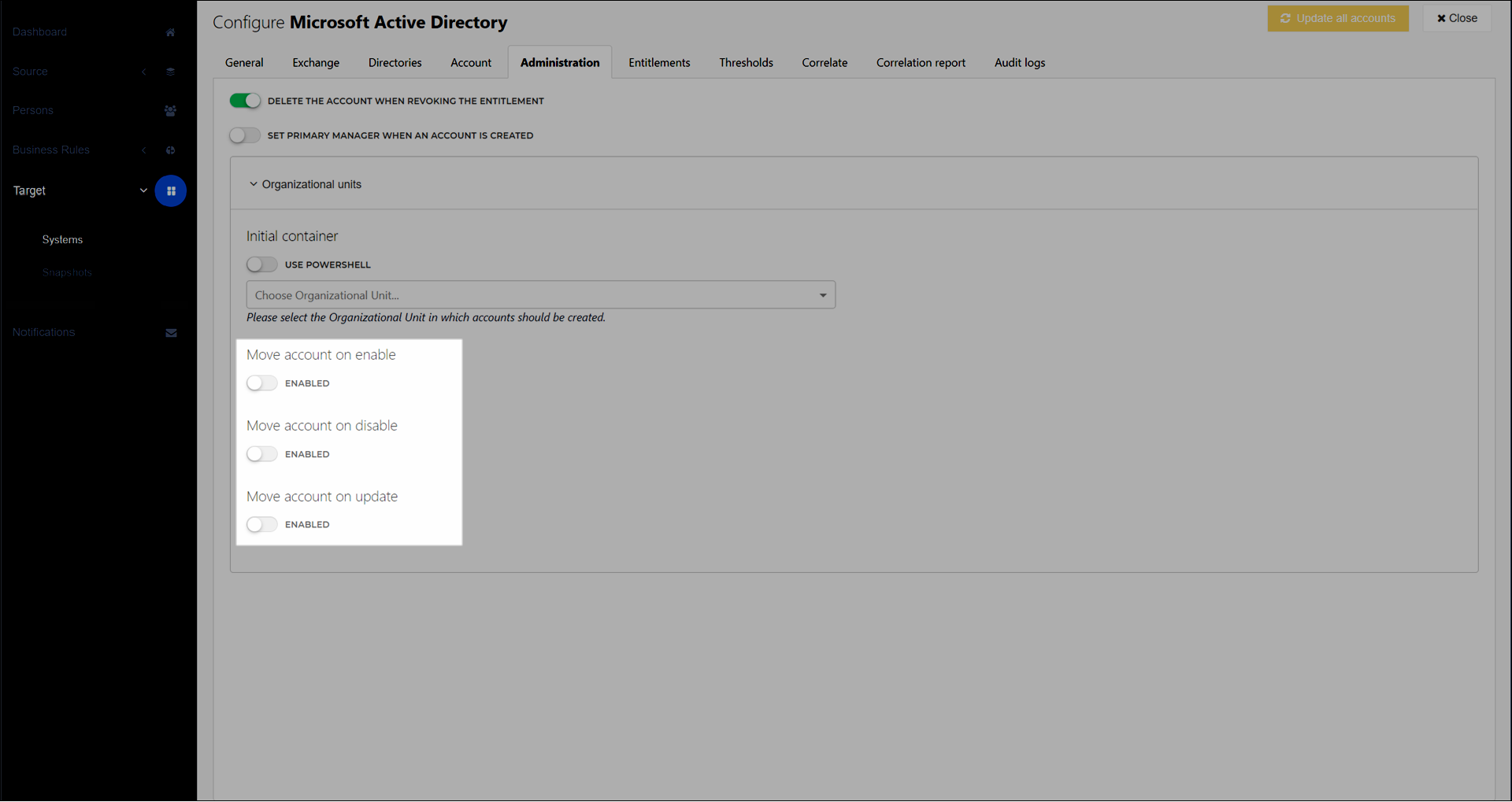1512x802 pixels.
Task: Click the 'Please select the Organizational Unit' hint
Action: 426,318
